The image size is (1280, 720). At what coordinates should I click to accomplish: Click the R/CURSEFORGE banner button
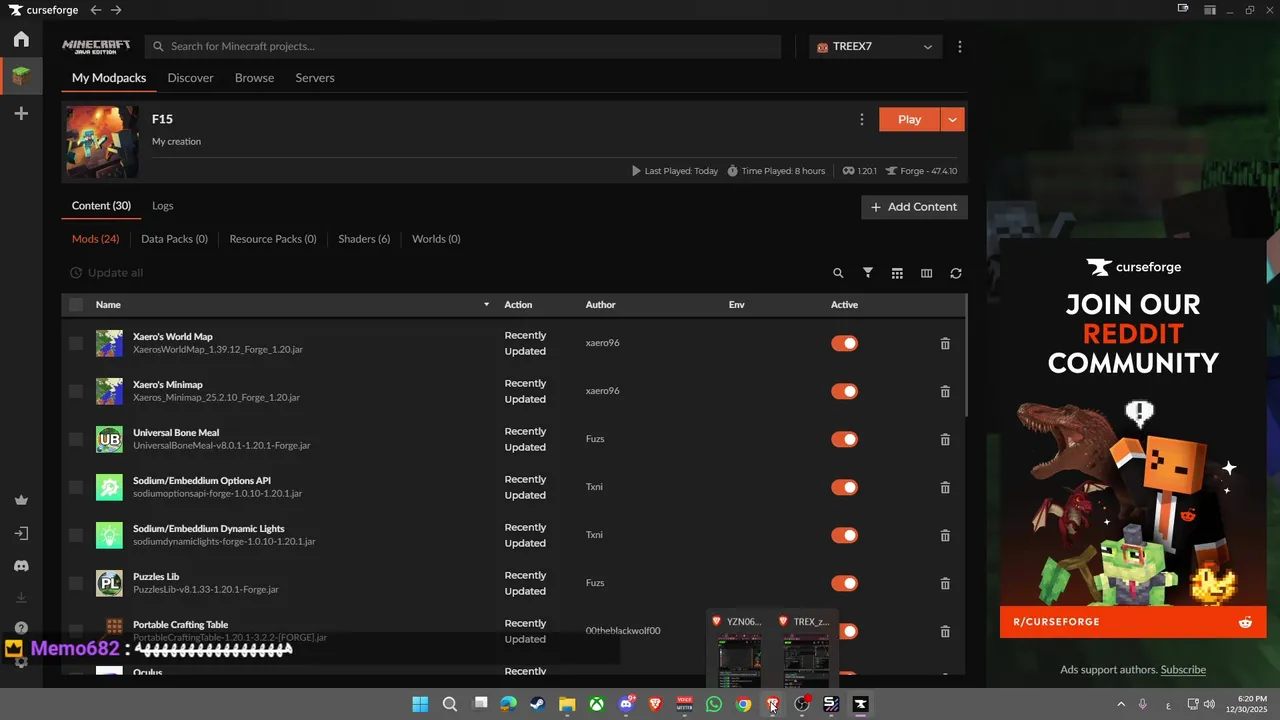tap(1133, 622)
